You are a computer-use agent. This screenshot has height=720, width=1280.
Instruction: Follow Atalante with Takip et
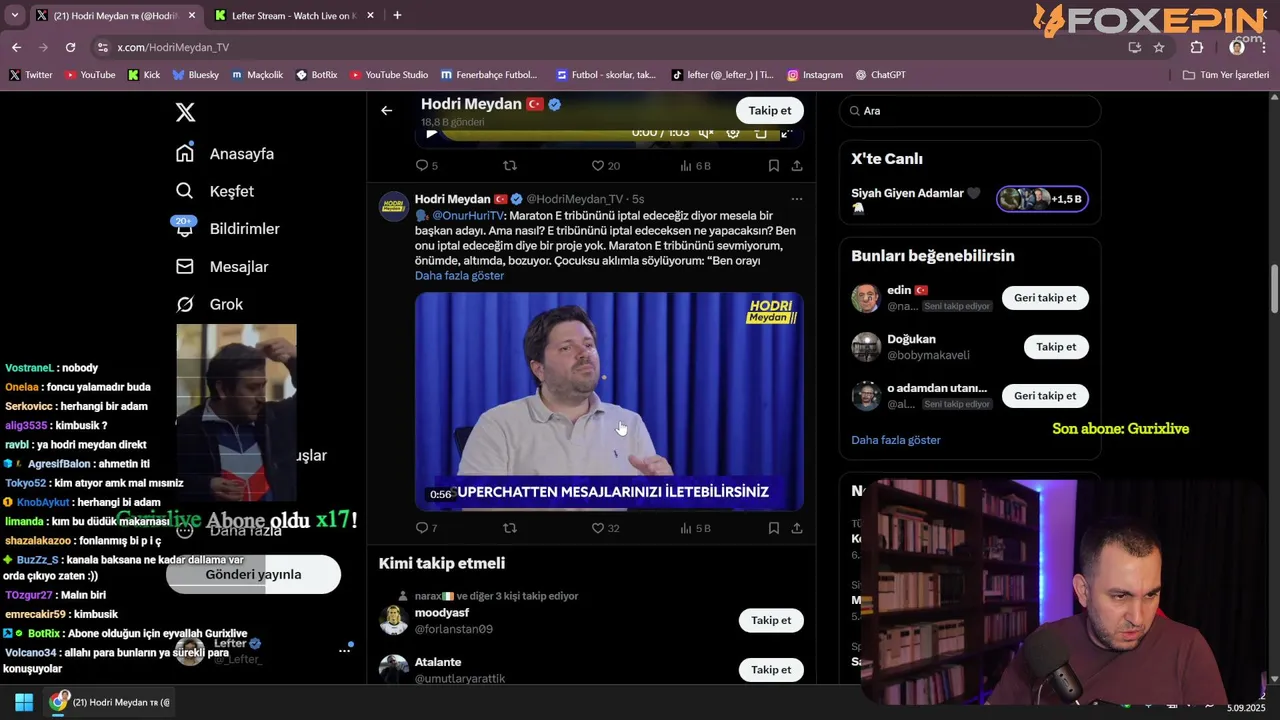click(771, 670)
